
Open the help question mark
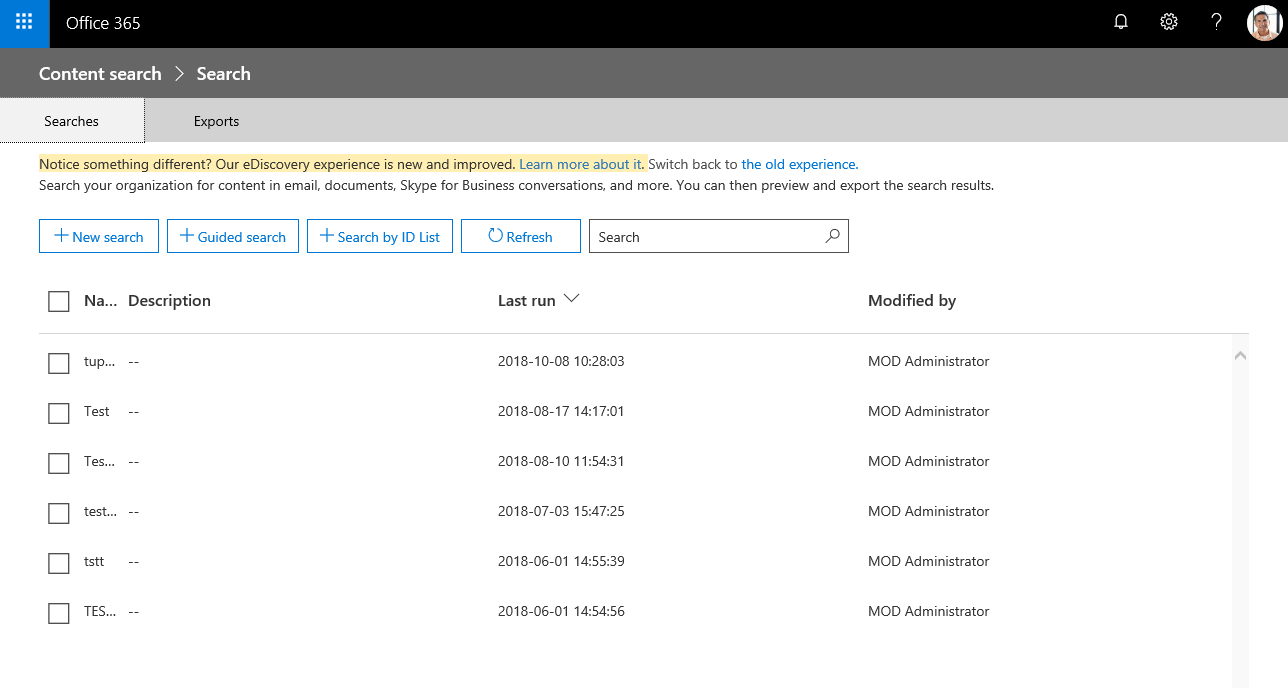point(1216,22)
